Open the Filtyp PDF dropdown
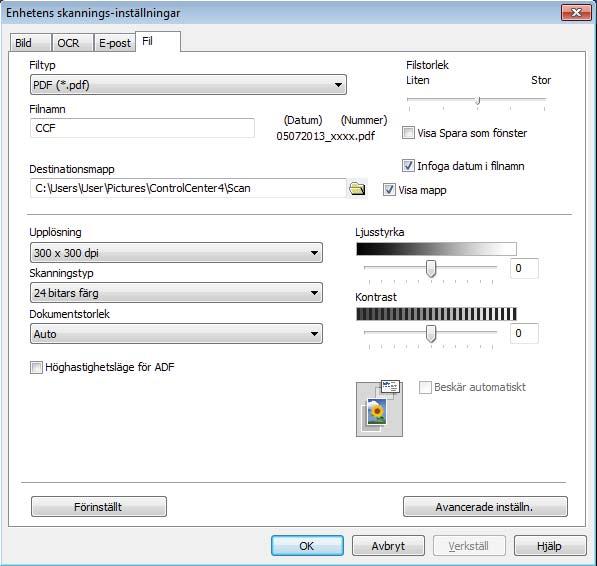Screen dimensions: 597x566 pyautogui.click(x=188, y=85)
